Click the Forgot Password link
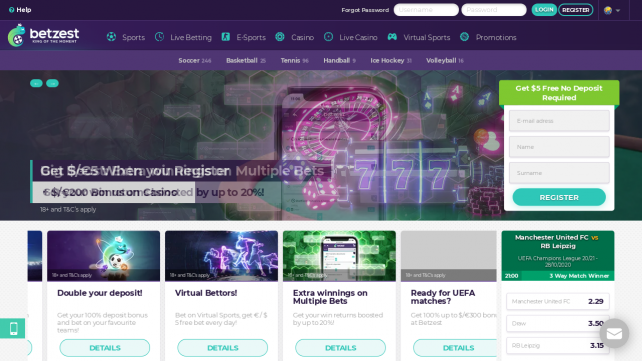The image size is (642, 361). 365,10
